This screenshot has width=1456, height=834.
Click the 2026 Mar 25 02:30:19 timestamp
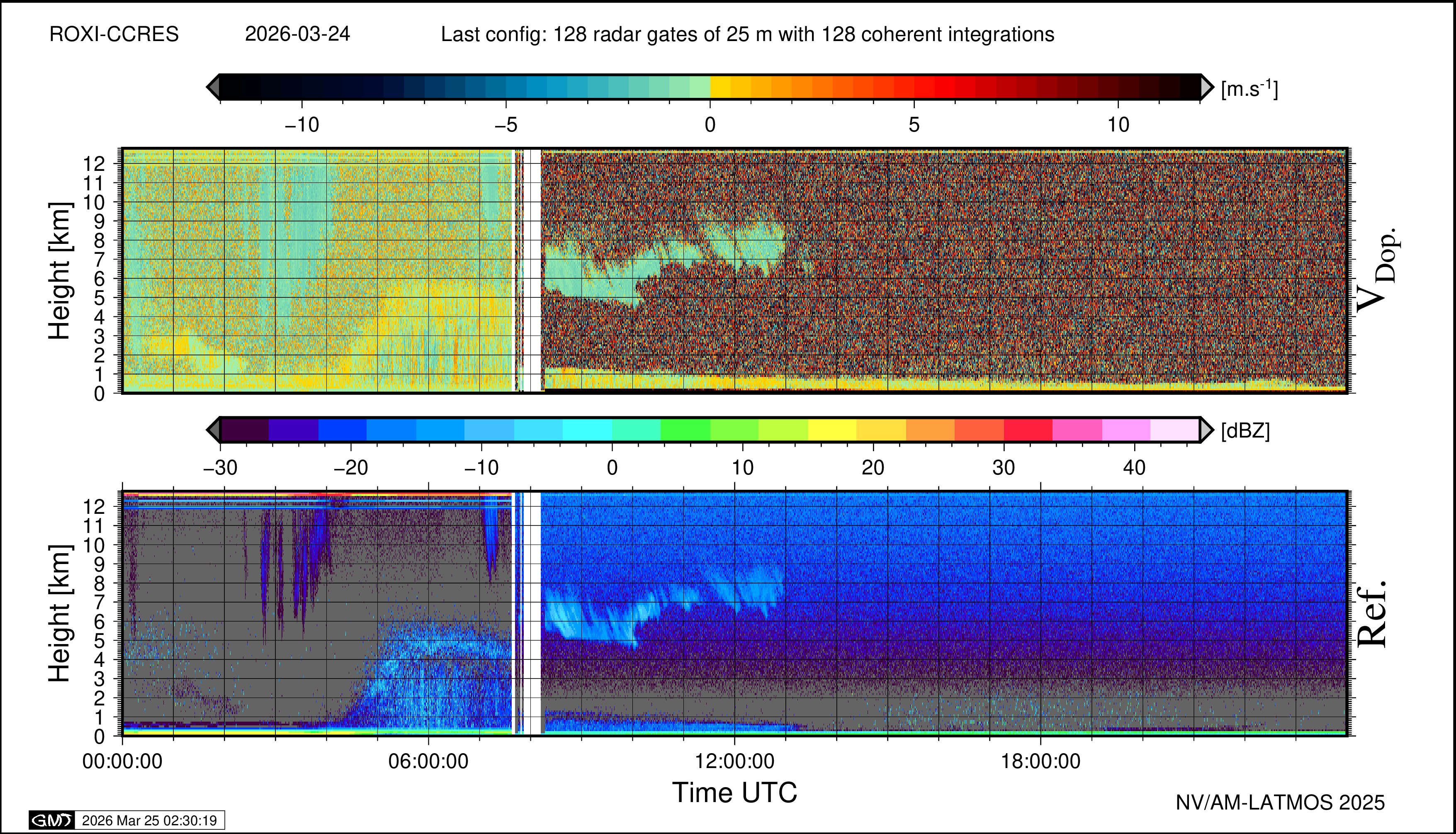click(149, 820)
